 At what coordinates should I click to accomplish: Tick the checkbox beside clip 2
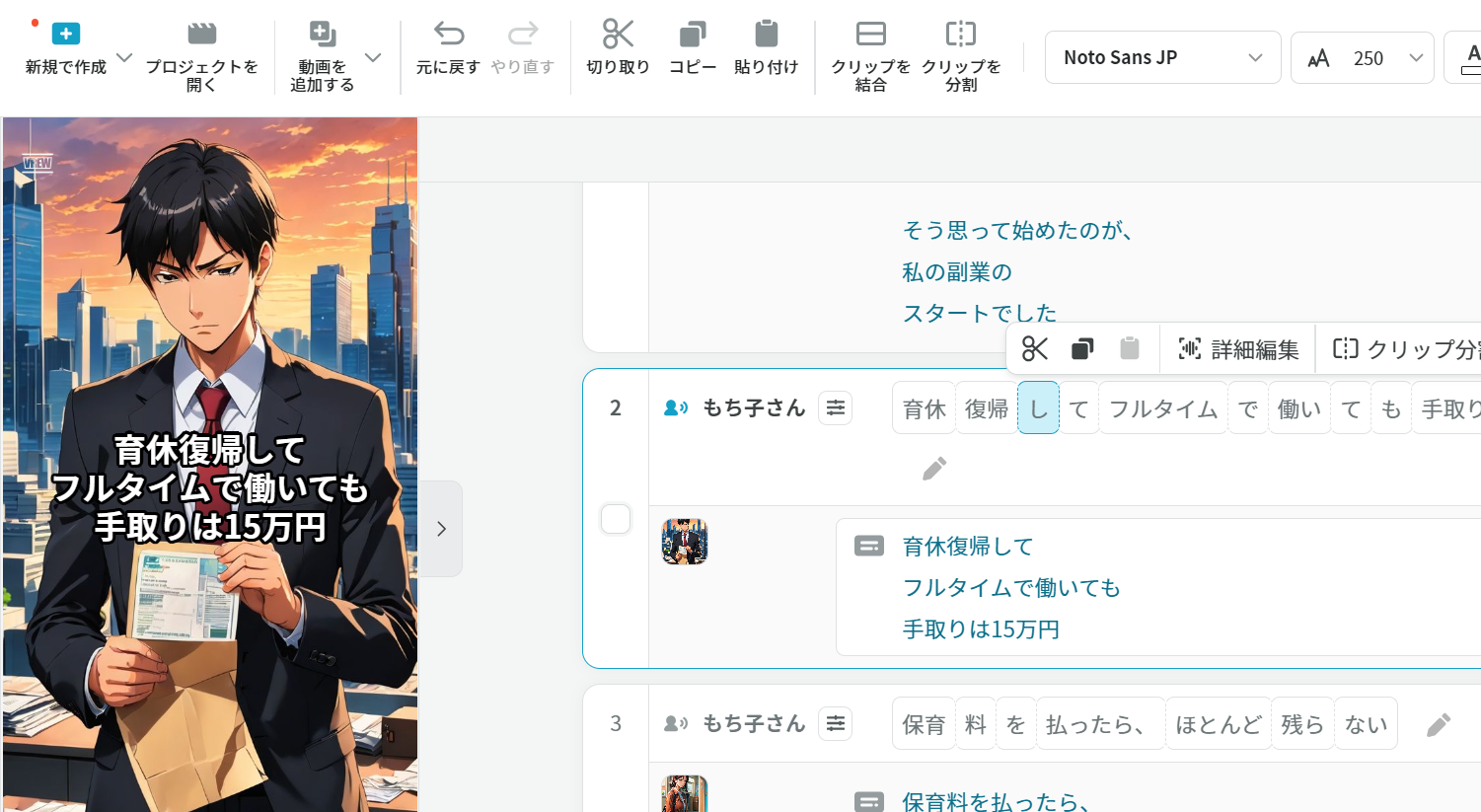point(616,519)
